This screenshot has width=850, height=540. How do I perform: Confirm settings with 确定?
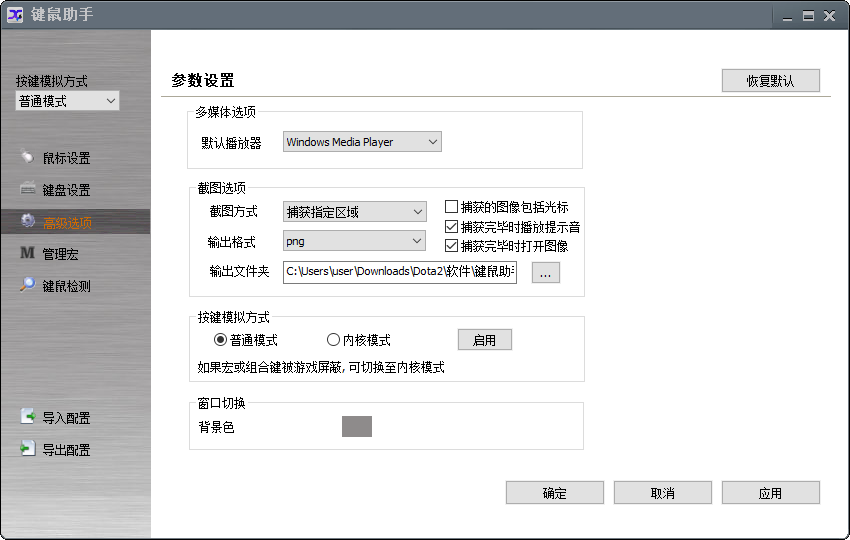pos(555,493)
